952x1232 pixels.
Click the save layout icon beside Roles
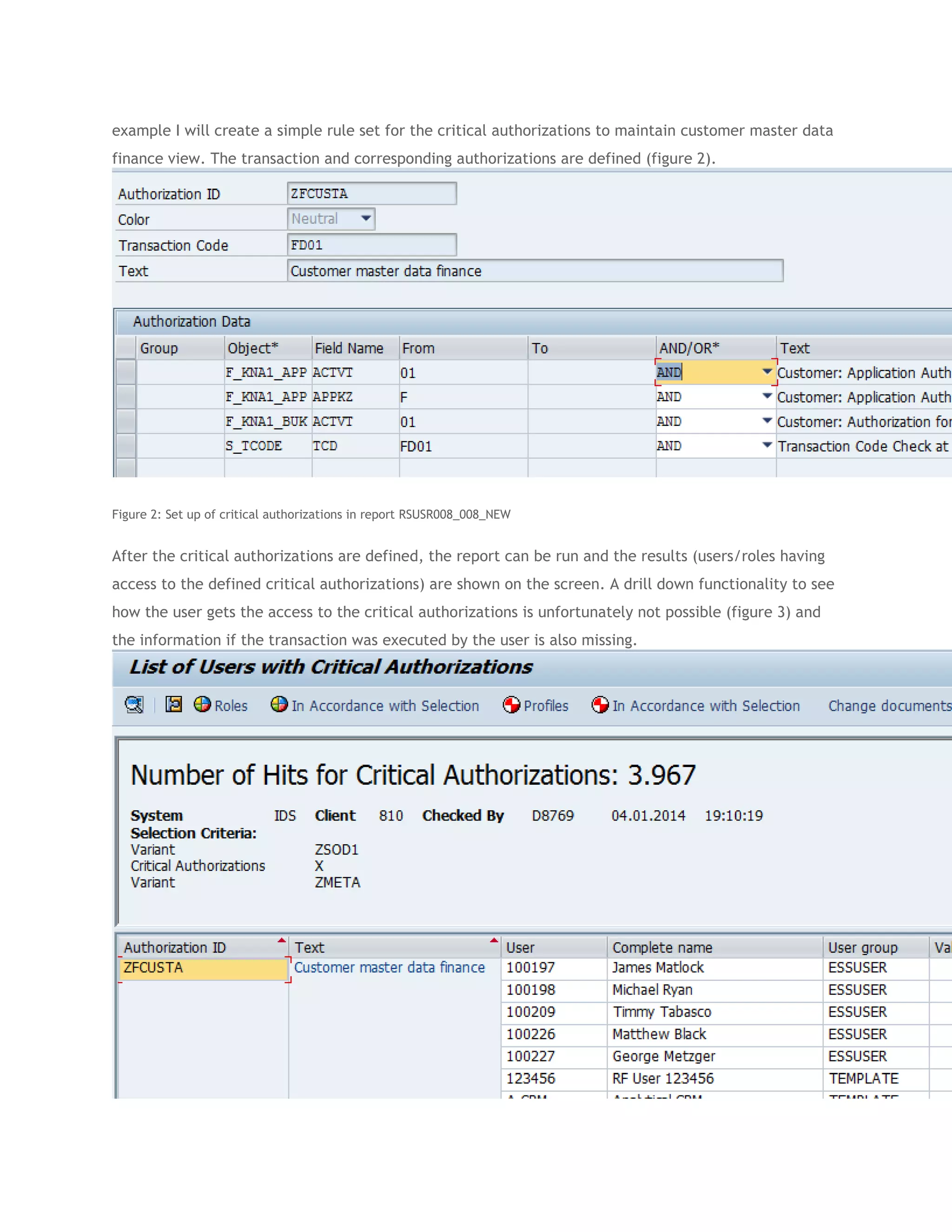point(174,704)
